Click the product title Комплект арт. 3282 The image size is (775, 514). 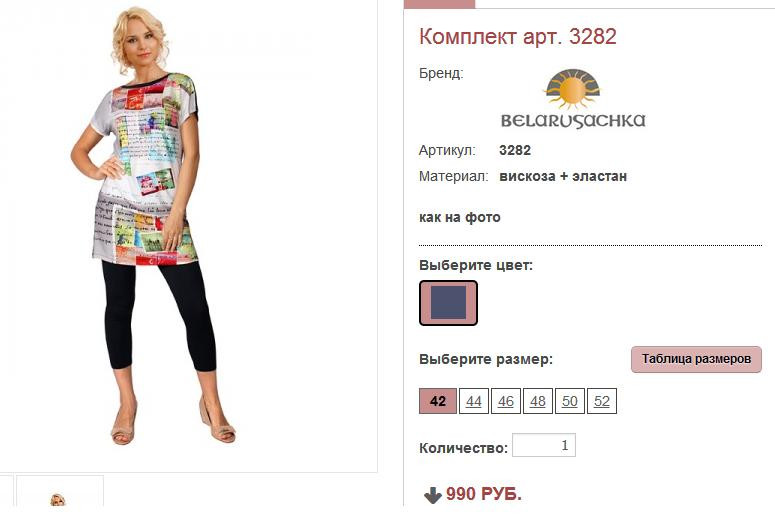tap(518, 37)
